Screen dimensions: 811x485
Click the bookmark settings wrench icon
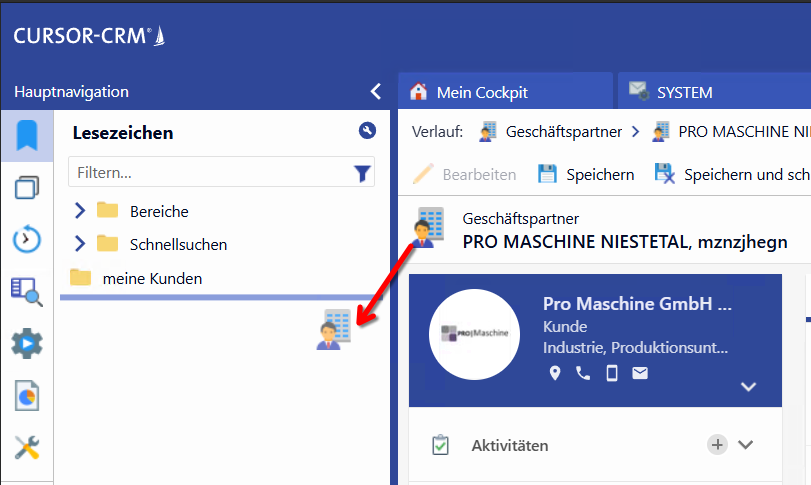click(x=366, y=131)
